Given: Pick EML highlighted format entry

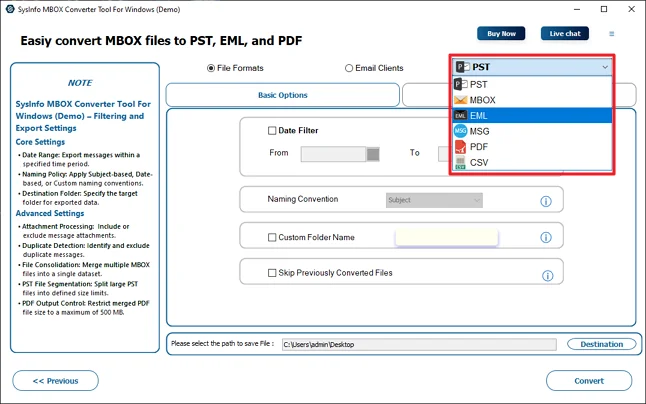Looking at the screenshot, I should (x=532, y=116).
